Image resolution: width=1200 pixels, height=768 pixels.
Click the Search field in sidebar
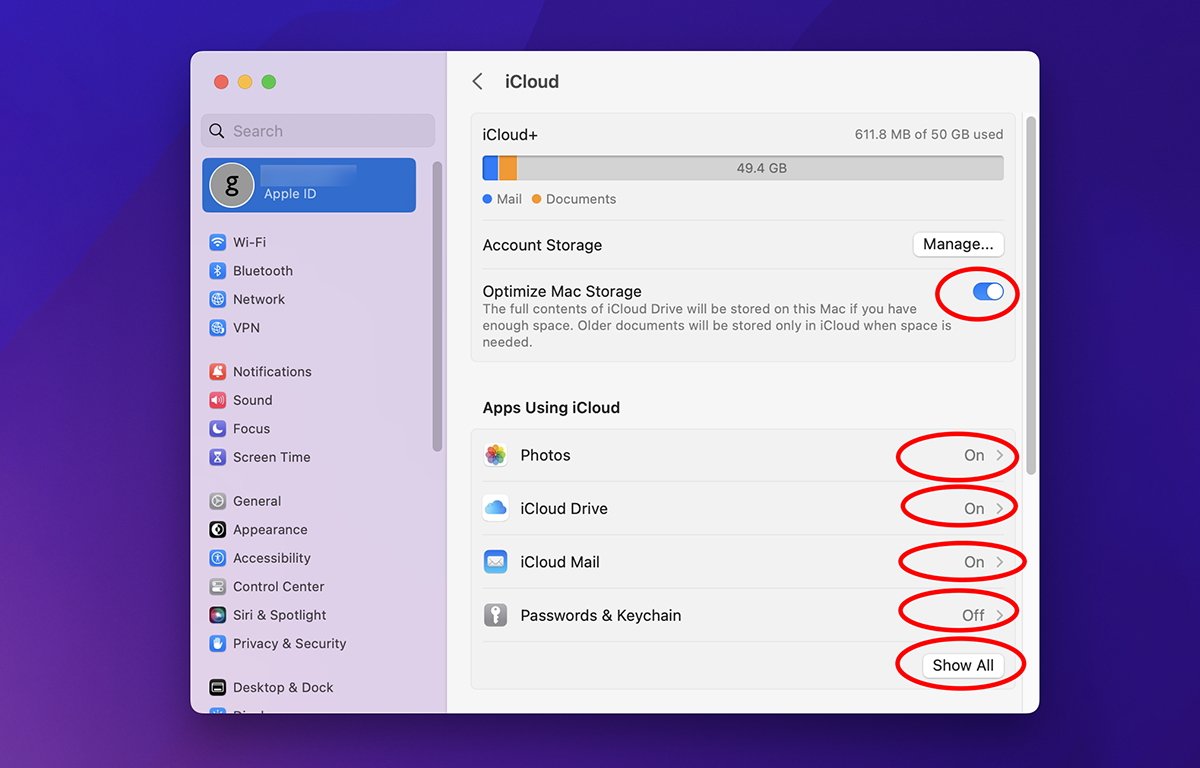point(318,131)
